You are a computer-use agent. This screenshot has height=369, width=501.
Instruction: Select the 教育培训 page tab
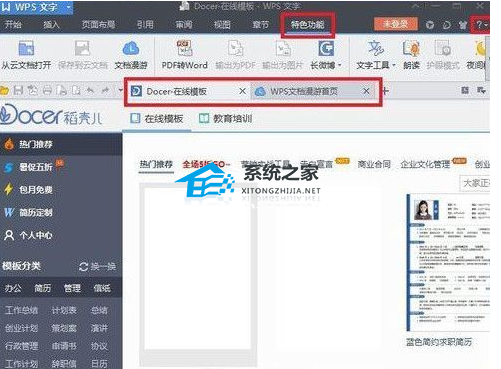pos(226,118)
